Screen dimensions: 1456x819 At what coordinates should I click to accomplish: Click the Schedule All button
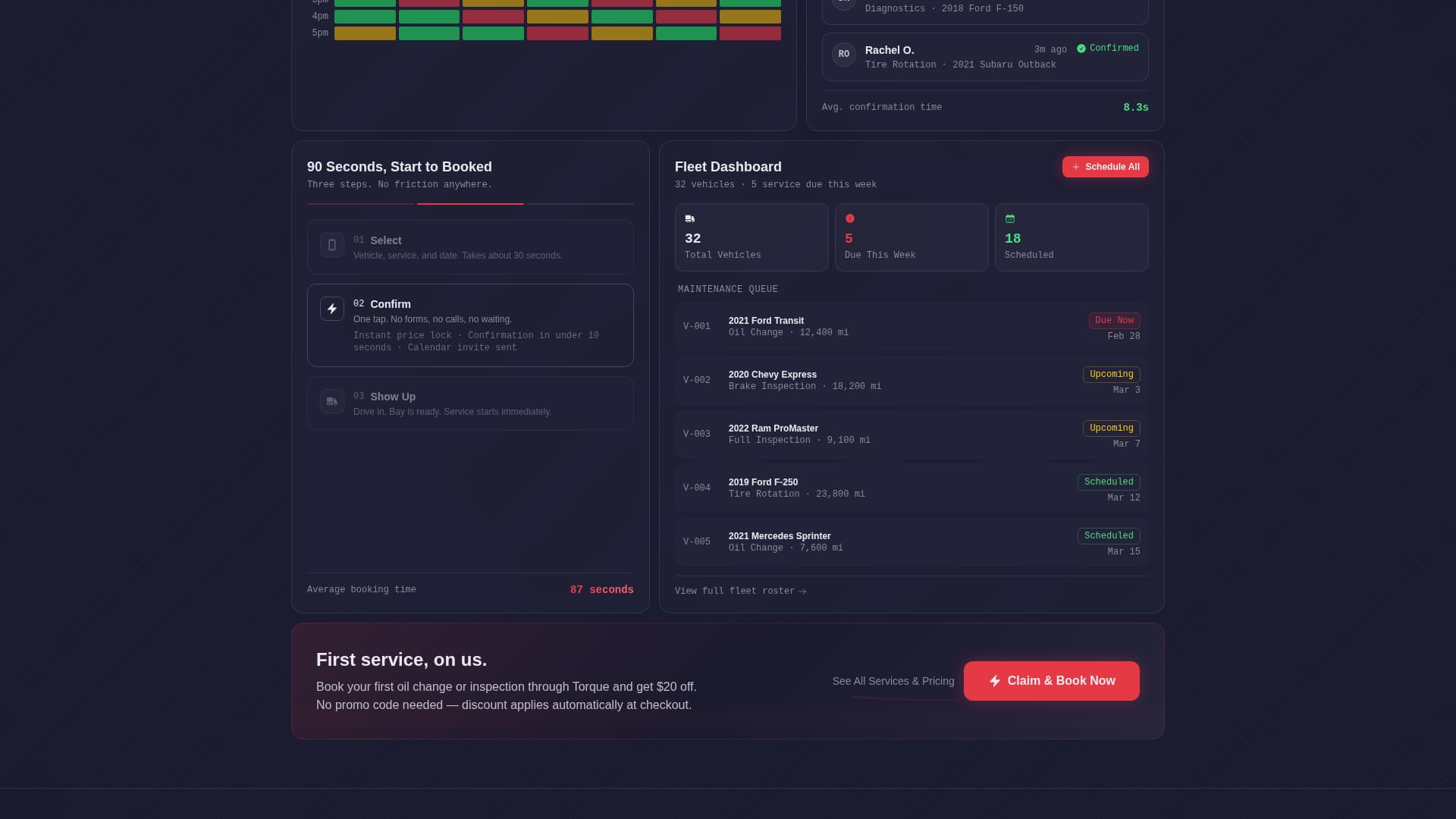point(1106,167)
